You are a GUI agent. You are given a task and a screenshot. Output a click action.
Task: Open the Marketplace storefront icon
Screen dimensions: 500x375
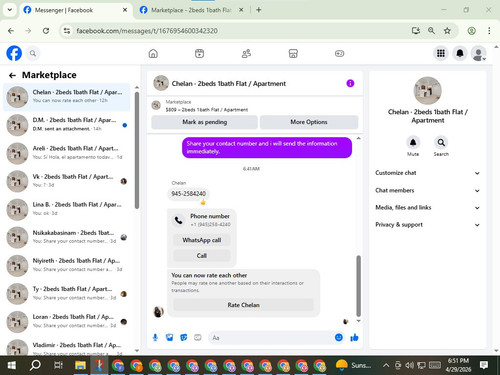pyautogui.click(x=293, y=53)
